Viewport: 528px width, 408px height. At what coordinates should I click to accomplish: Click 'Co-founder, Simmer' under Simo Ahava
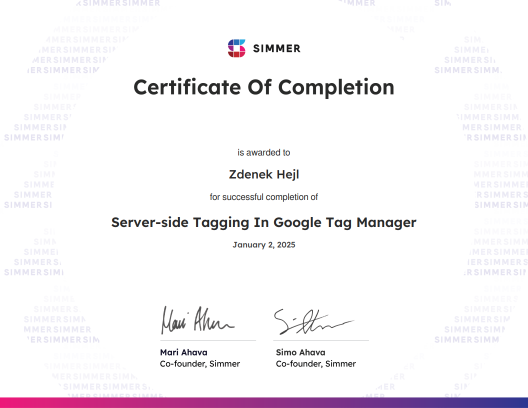pos(316,364)
